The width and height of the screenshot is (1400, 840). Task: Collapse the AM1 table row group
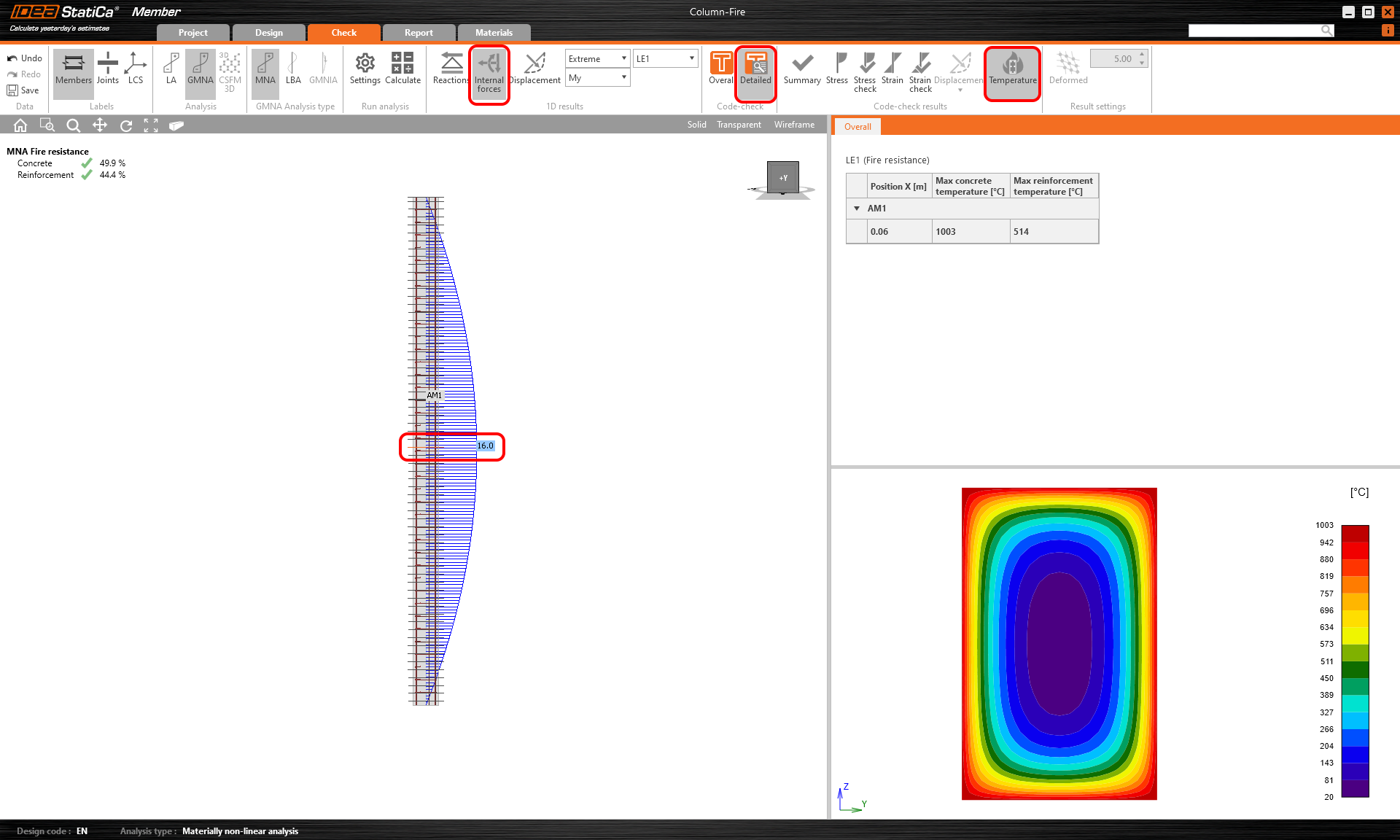[857, 209]
